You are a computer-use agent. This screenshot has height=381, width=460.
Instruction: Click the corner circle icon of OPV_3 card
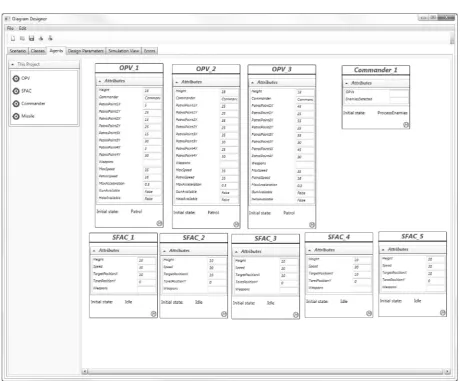(x=312, y=225)
